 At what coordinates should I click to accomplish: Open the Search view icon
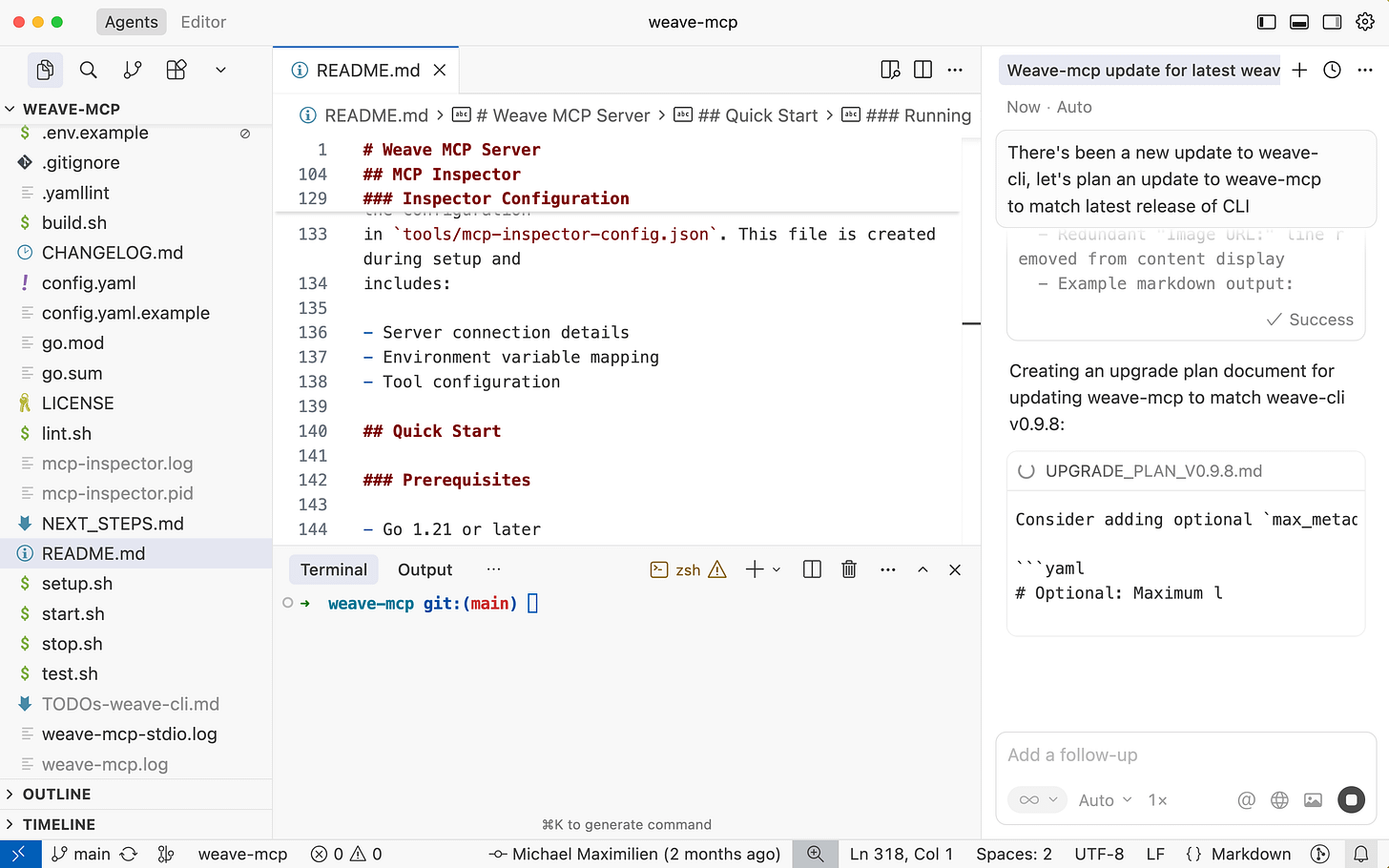(x=89, y=70)
